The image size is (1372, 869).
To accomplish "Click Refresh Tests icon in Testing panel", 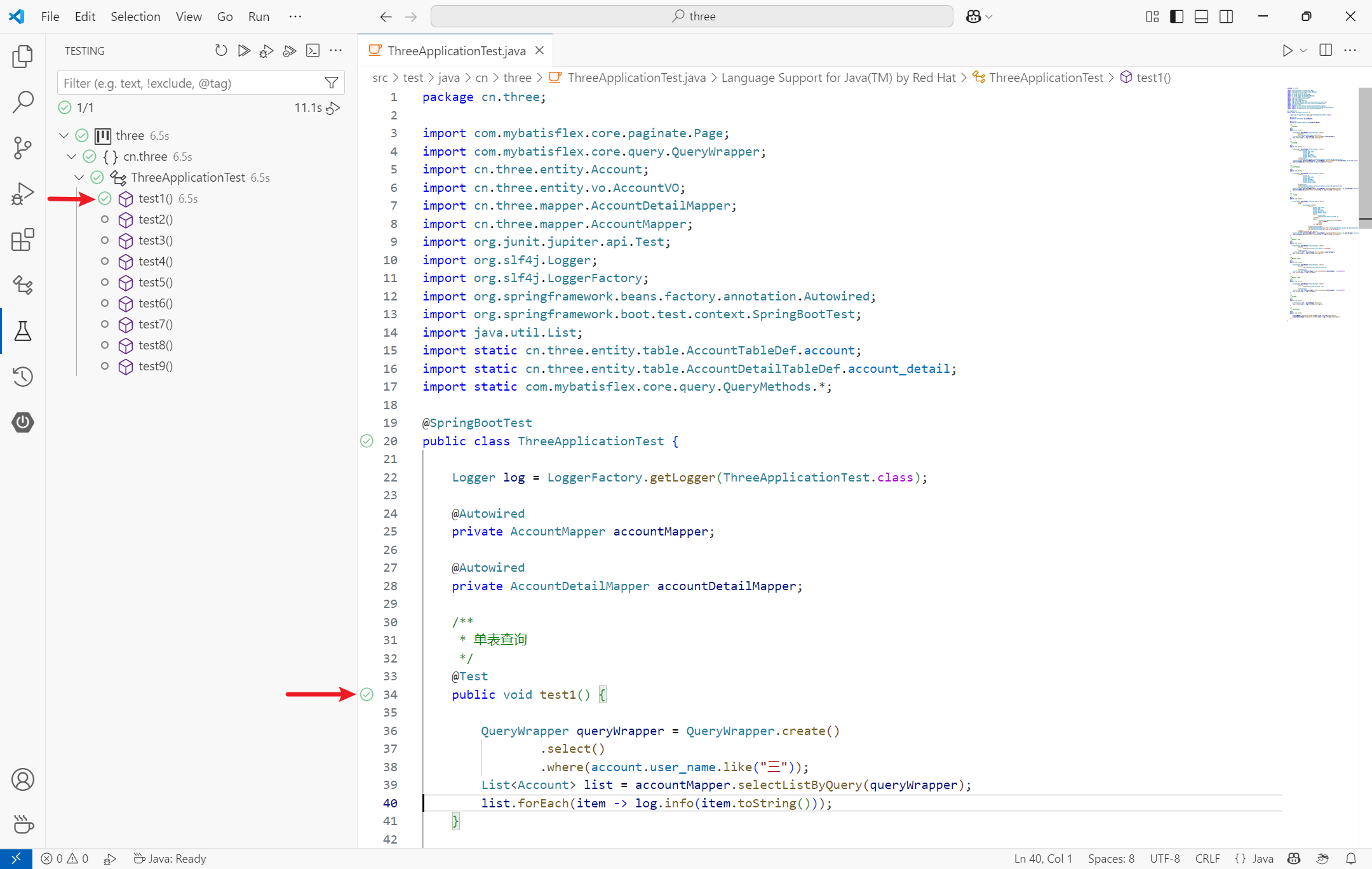I will [220, 51].
